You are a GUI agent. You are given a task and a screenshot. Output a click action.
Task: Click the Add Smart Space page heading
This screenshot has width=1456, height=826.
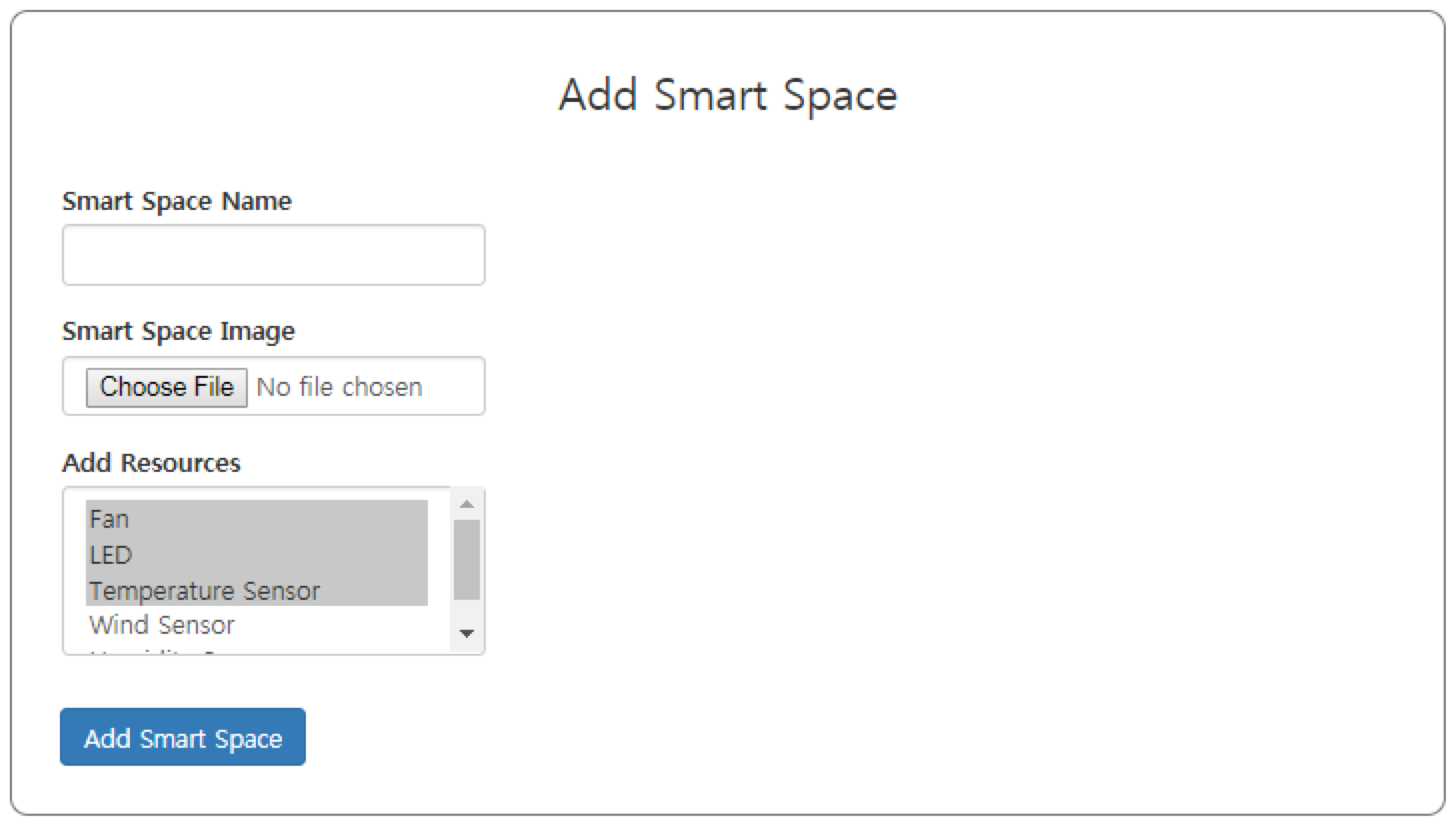point(728,95)
